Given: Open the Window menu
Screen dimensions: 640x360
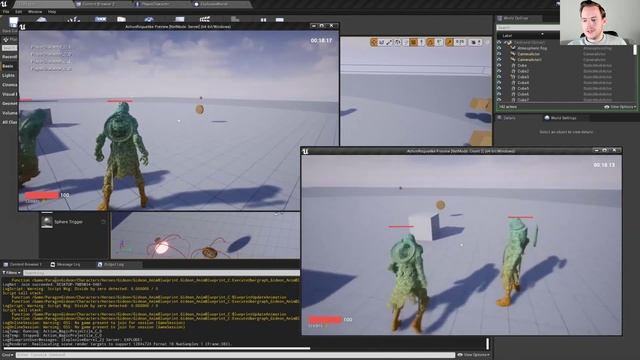Looking at the screenshot, I should click(35, 12).
